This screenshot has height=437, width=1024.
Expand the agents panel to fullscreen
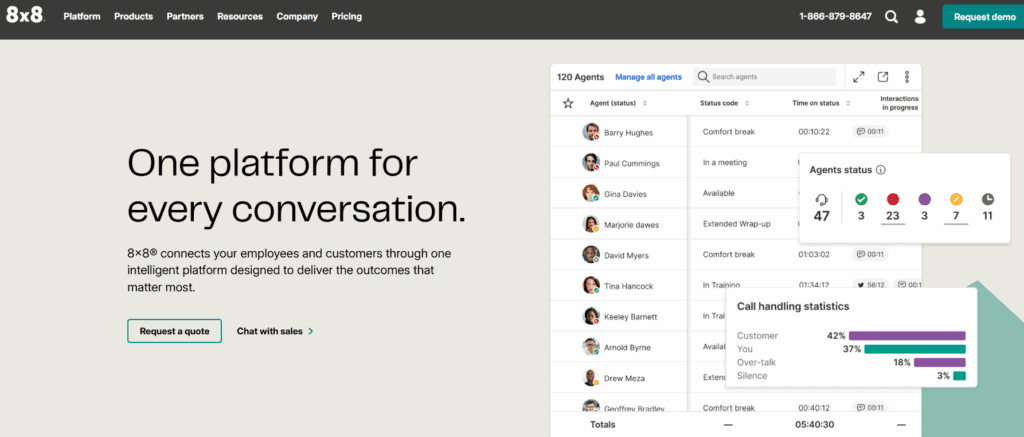858,77
